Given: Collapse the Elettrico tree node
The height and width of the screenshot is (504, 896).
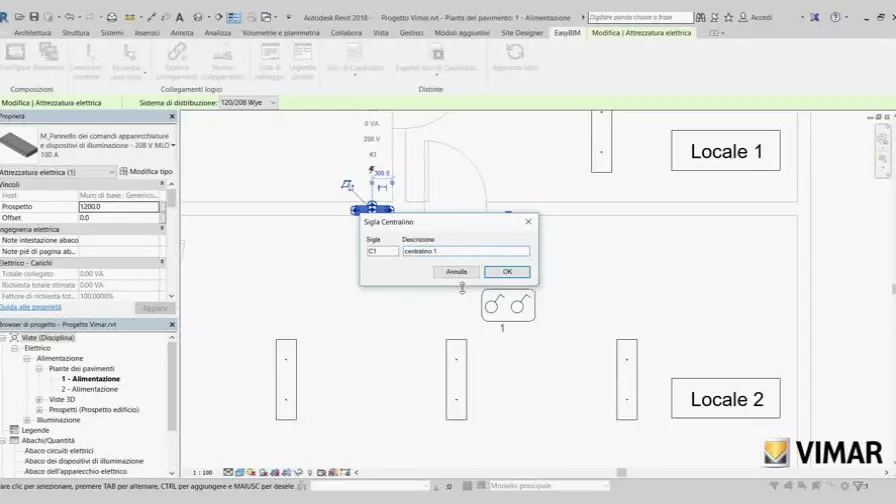Looking at the screenshot, I should click(15, 348).
